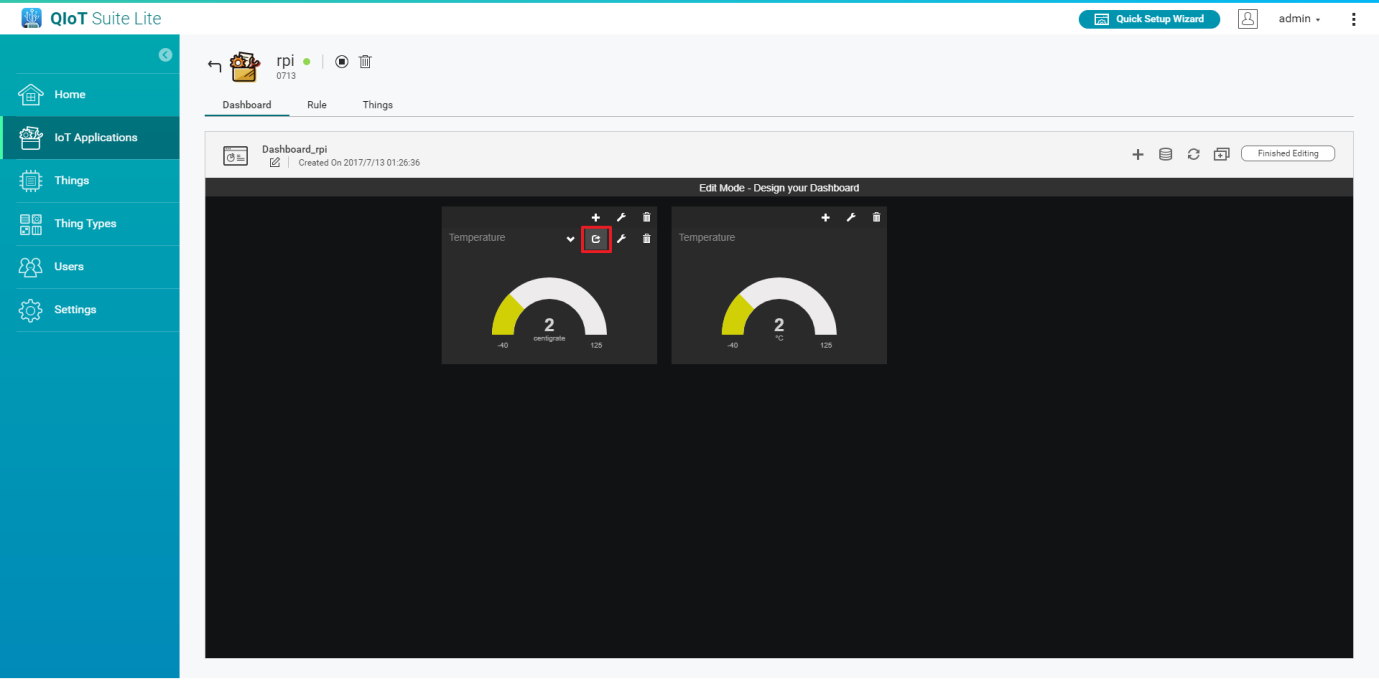The width and height of the screenshot is (1379, 681).
Task: Expand the left Temperature widget chevron
Action: pyautogui.click(x=570, y=239)
